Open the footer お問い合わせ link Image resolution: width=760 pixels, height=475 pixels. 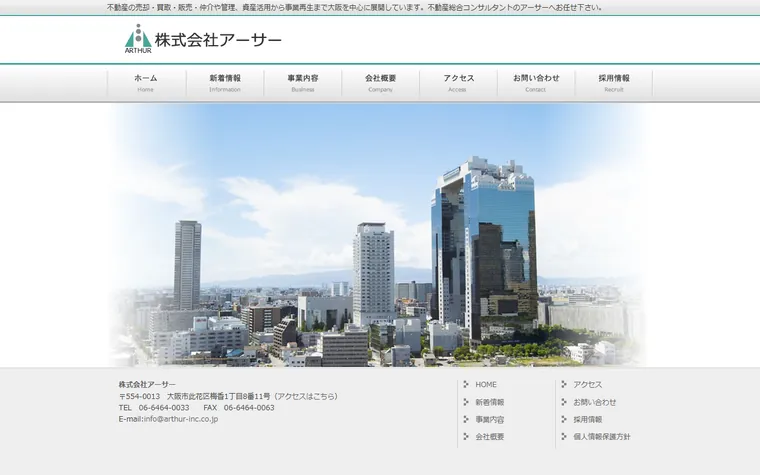click(595, 402)
